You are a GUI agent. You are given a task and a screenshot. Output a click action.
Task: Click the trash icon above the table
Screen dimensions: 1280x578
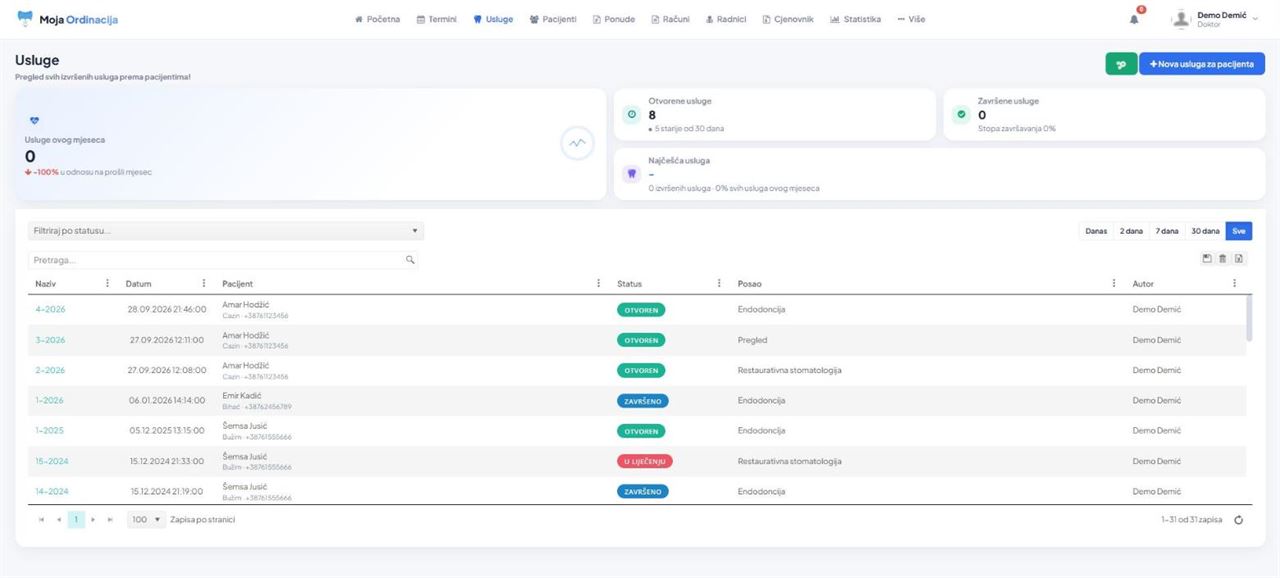pyautogui.click(x=1222, y=258)
